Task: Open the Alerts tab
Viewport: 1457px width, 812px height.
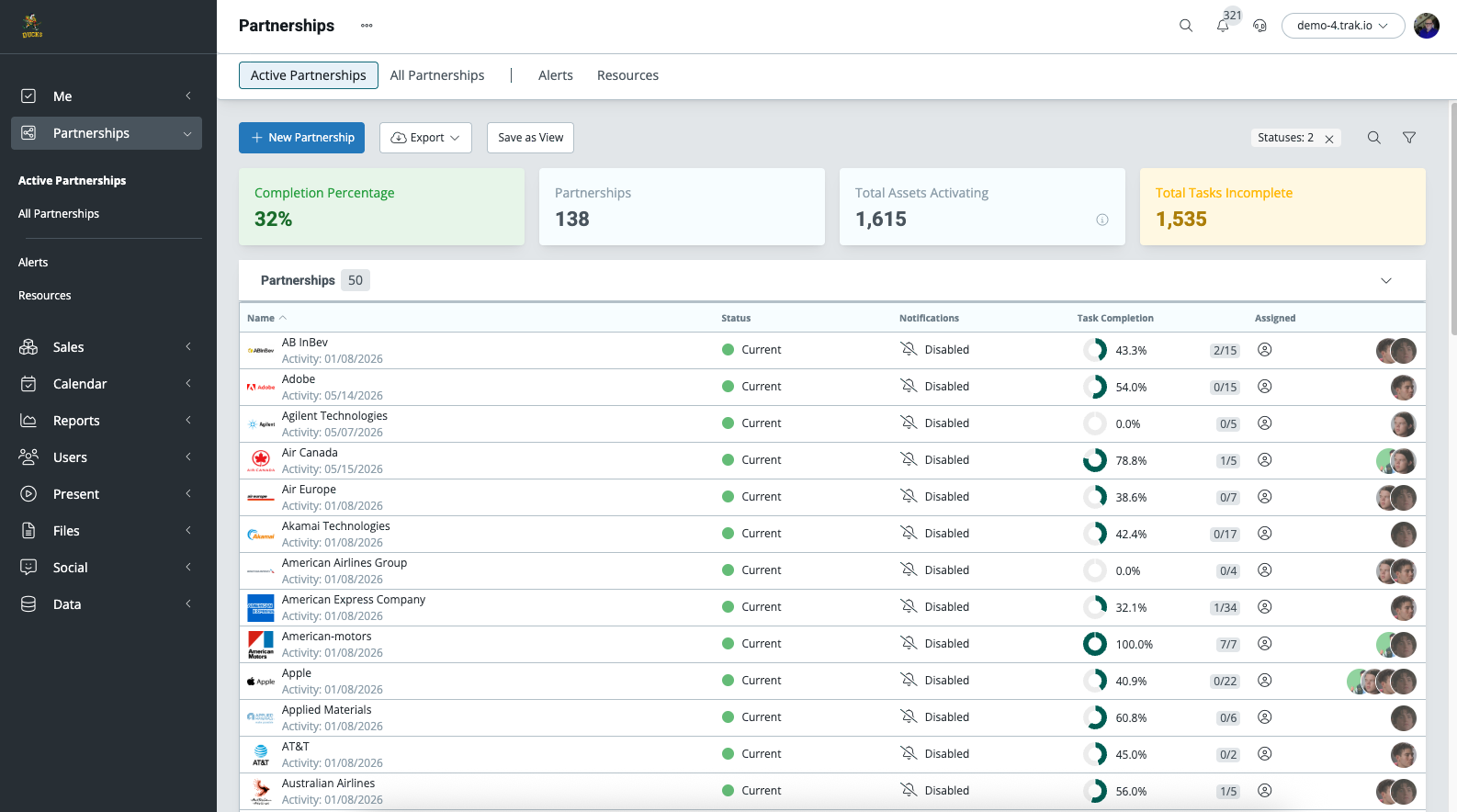Action: 556,75
